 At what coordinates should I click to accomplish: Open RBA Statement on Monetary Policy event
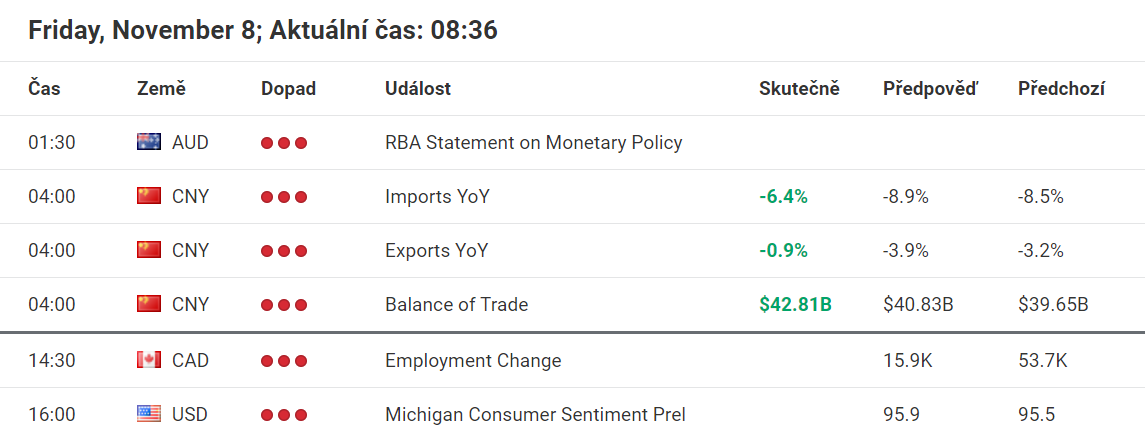[533, 142]
